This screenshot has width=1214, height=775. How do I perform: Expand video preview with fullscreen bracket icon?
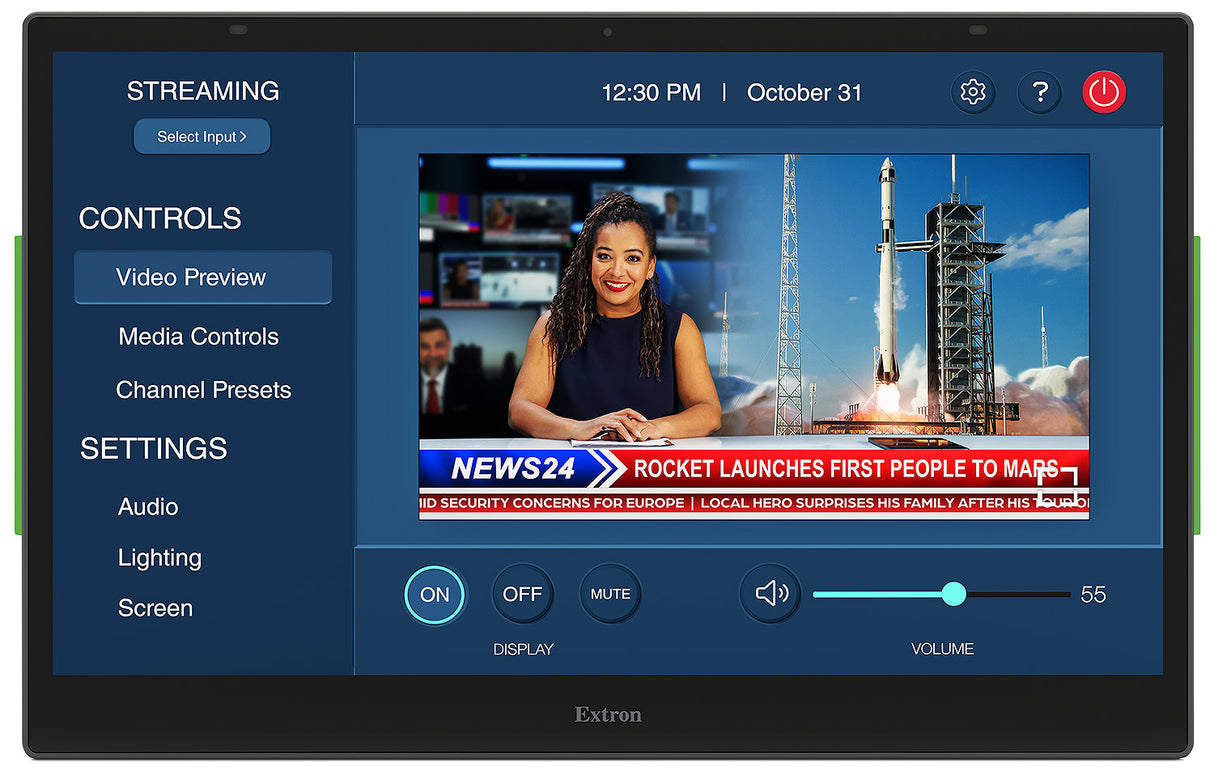coord(1058,485)
